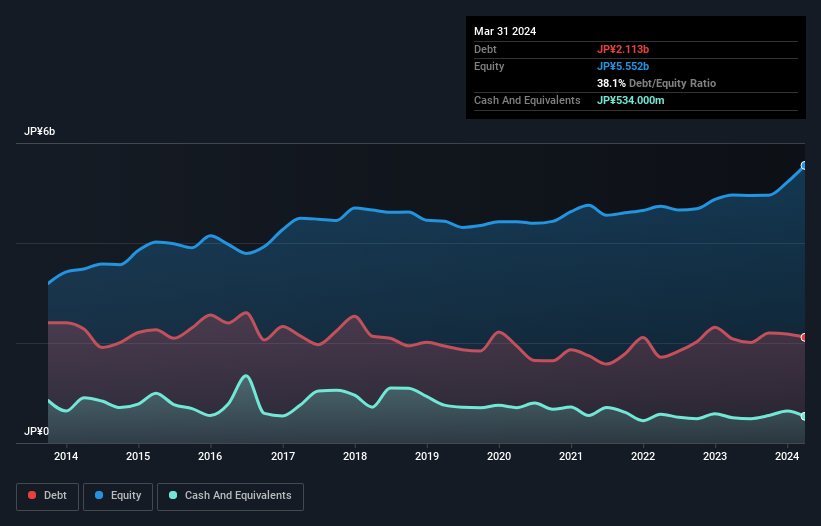Select the Equity endpoint marker on chart
821x526 pixels.
pos(804,165)
